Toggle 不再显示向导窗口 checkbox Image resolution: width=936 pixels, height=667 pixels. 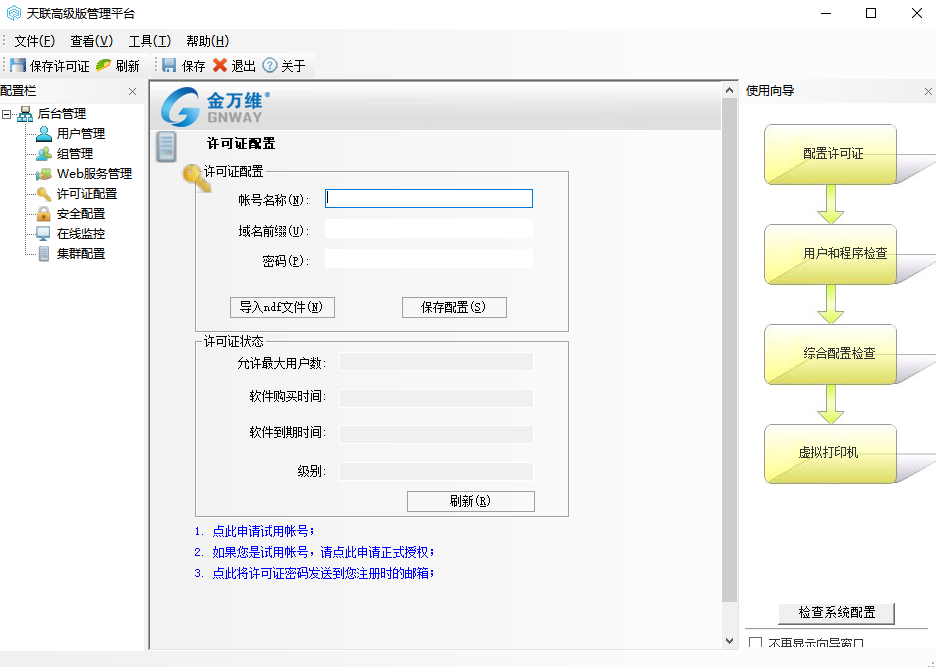(756, 643)
